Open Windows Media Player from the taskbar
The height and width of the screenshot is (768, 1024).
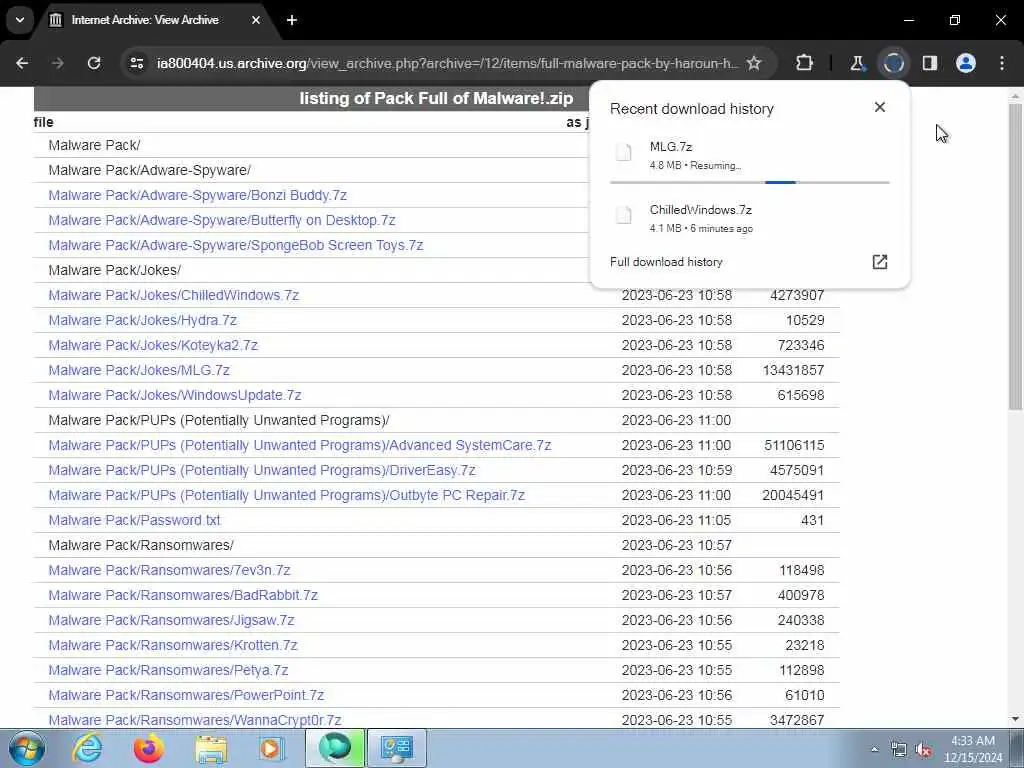pyautogui.click(x=271, y=748)
